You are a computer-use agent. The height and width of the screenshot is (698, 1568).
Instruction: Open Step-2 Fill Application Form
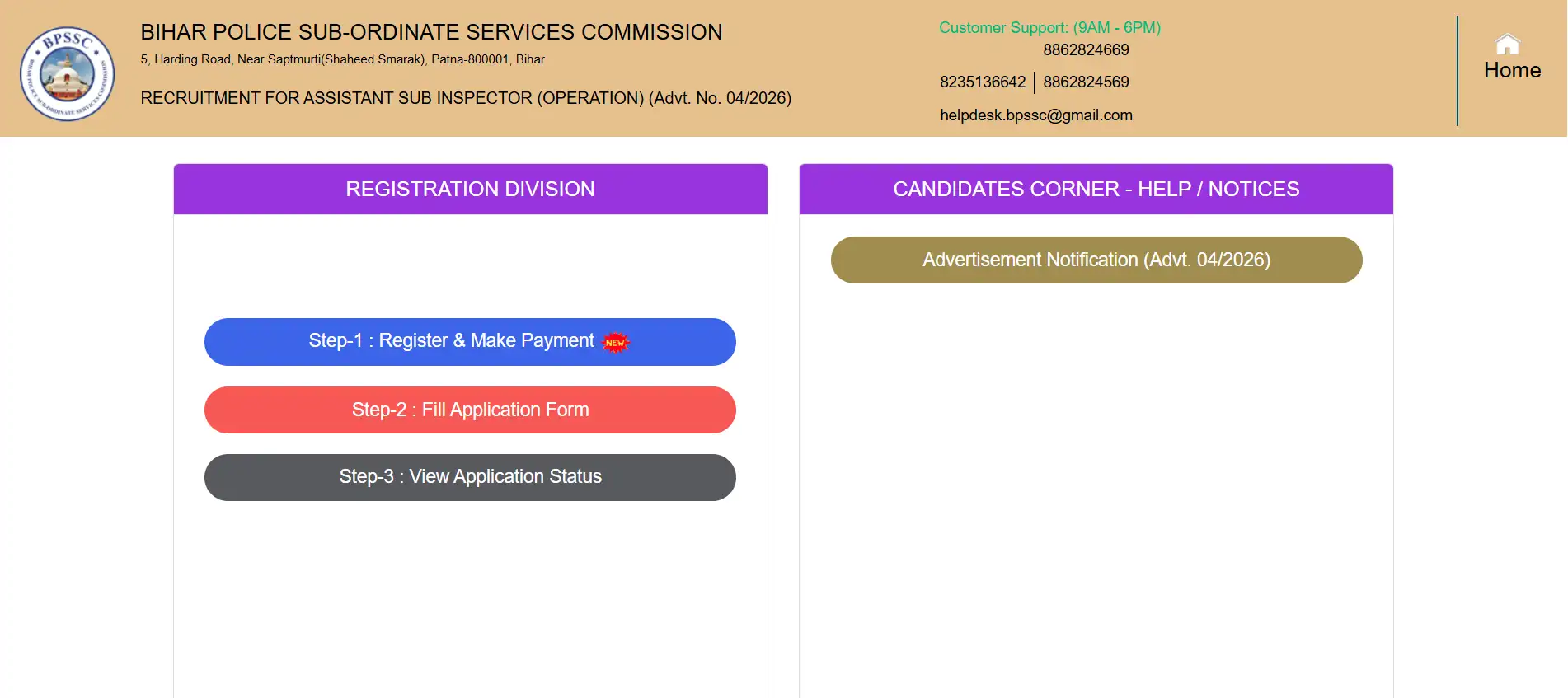pyautogui.click(x=470, y=410)
